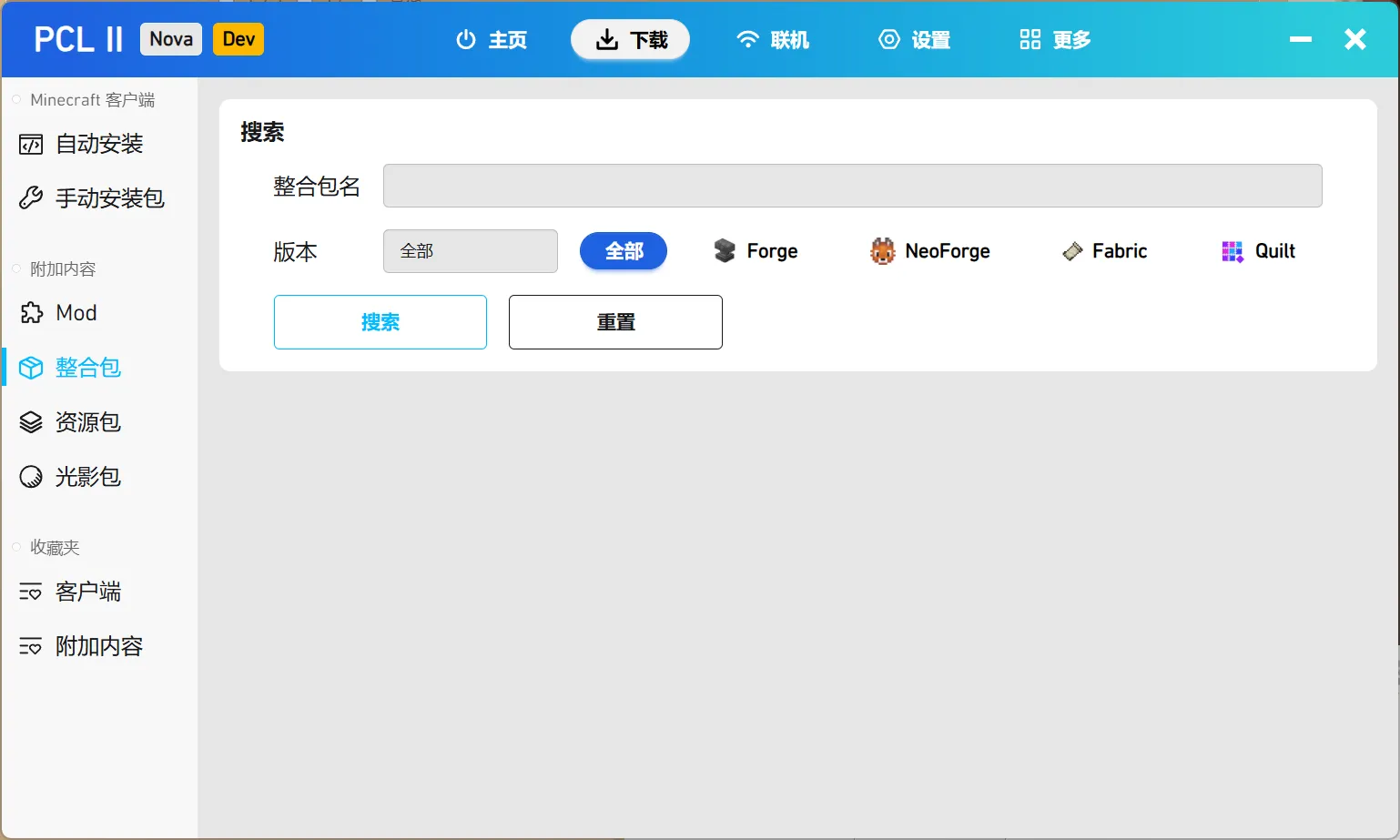1400x840 pixels.
Task: Close the PCL II window
Action: point(1355,39)
